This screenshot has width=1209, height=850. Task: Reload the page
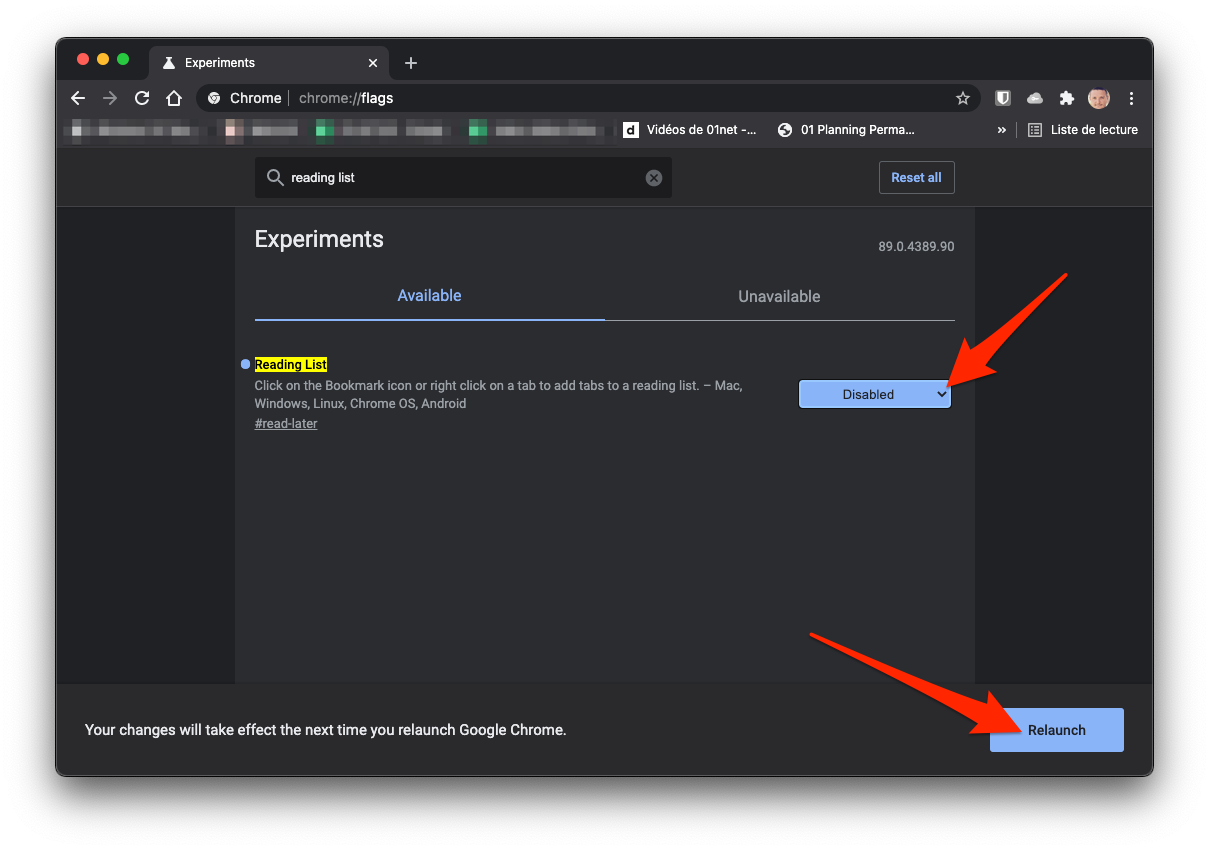pos(142,98)
